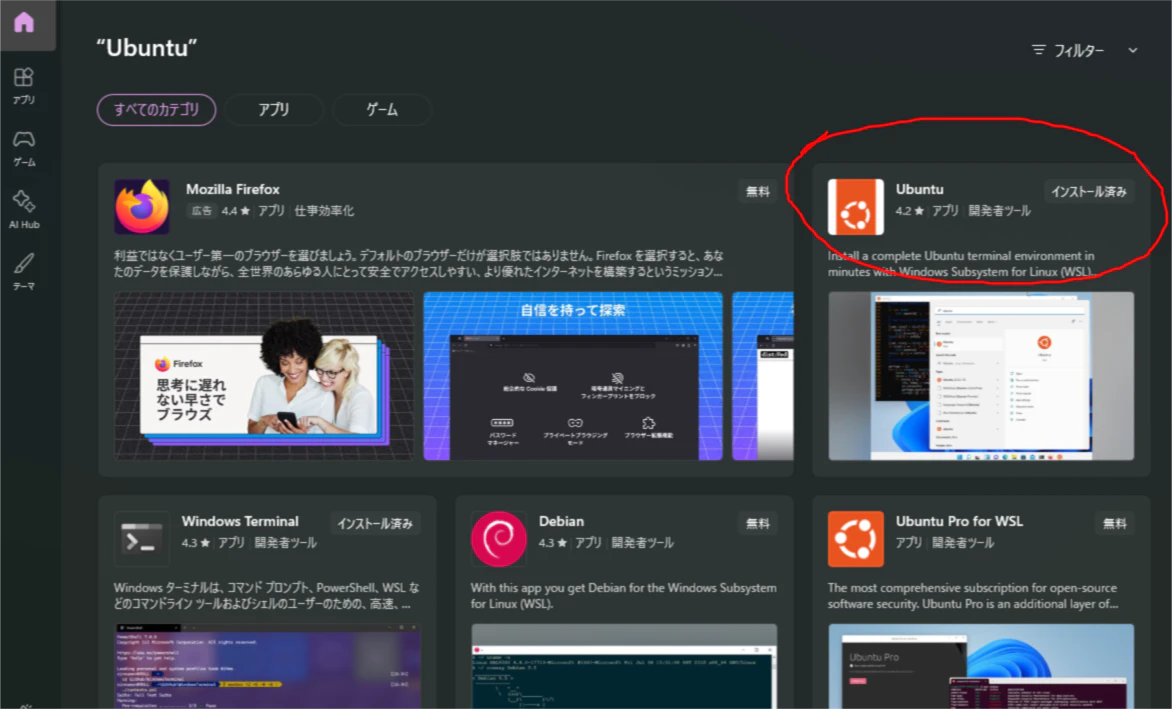
Task: Click the Firefox description text
Action: [419, 264]
